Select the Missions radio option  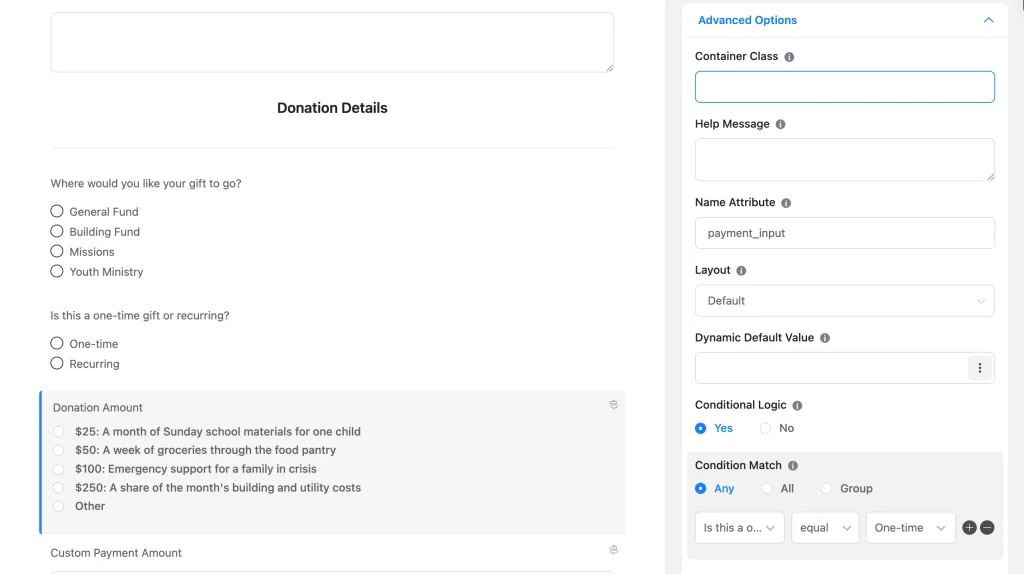57,251
